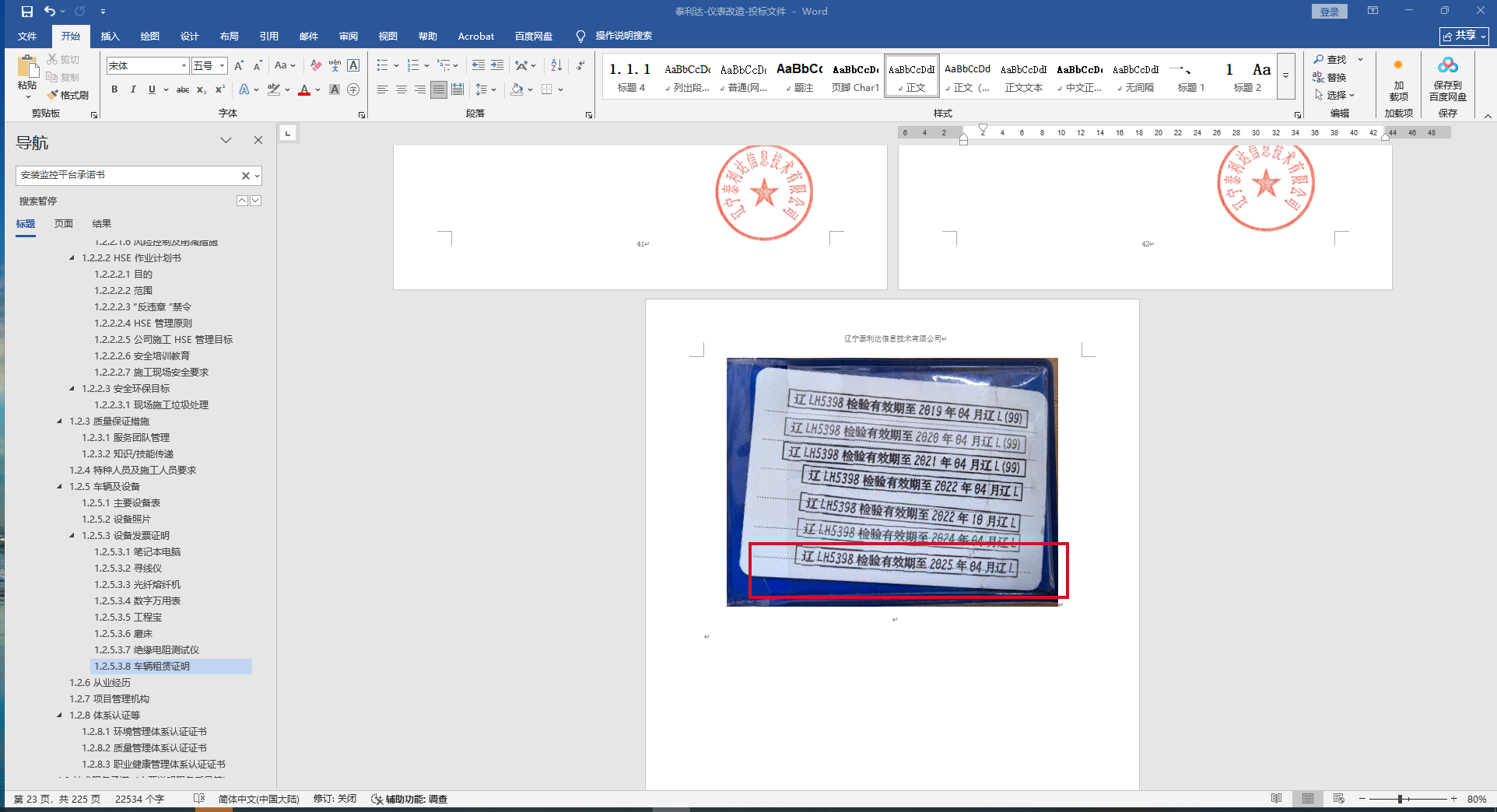Increase font size with grow font icon
Image resolution: width=1497 pixels, height=812 pixels.
point(239,65)
